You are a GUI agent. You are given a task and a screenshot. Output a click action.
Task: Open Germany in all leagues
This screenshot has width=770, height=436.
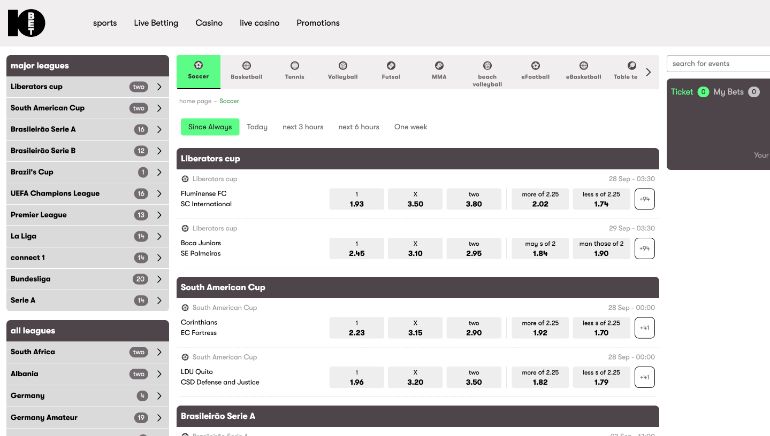[87, 396]
